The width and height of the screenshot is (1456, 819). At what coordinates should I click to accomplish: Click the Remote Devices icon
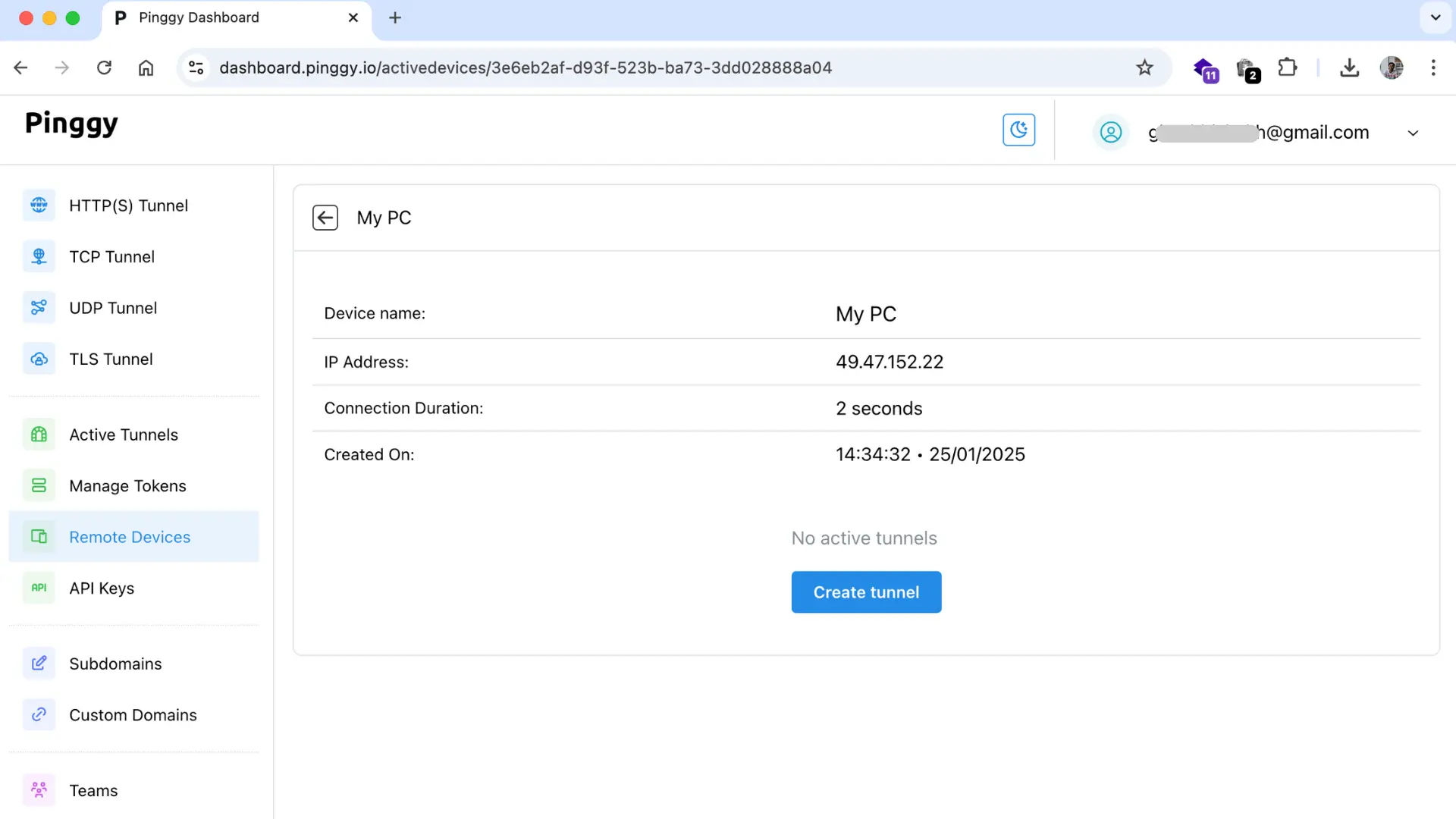(x=39, y=537)
